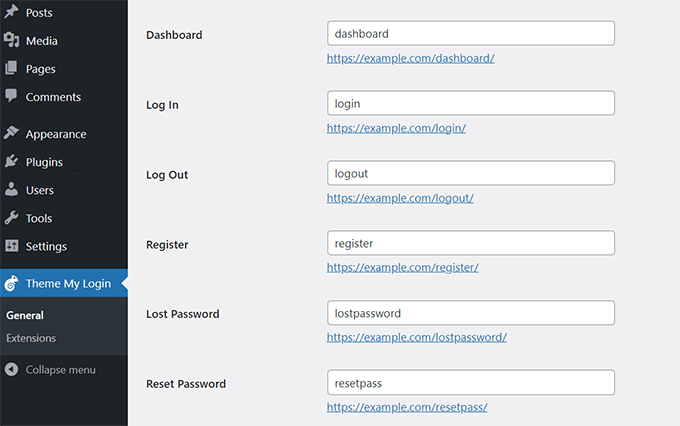Click the Tools wrench icon

(11, 217)
